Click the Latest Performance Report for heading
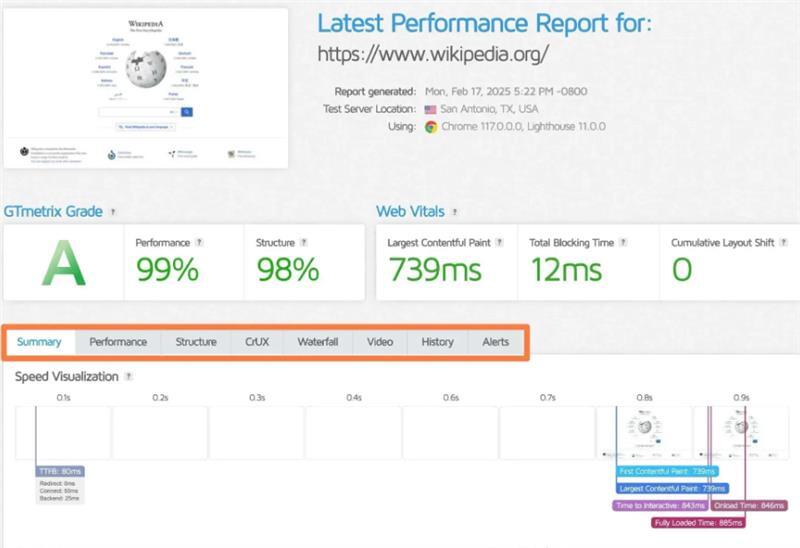Screen dimensions: 800x548 tap(485, 23)
